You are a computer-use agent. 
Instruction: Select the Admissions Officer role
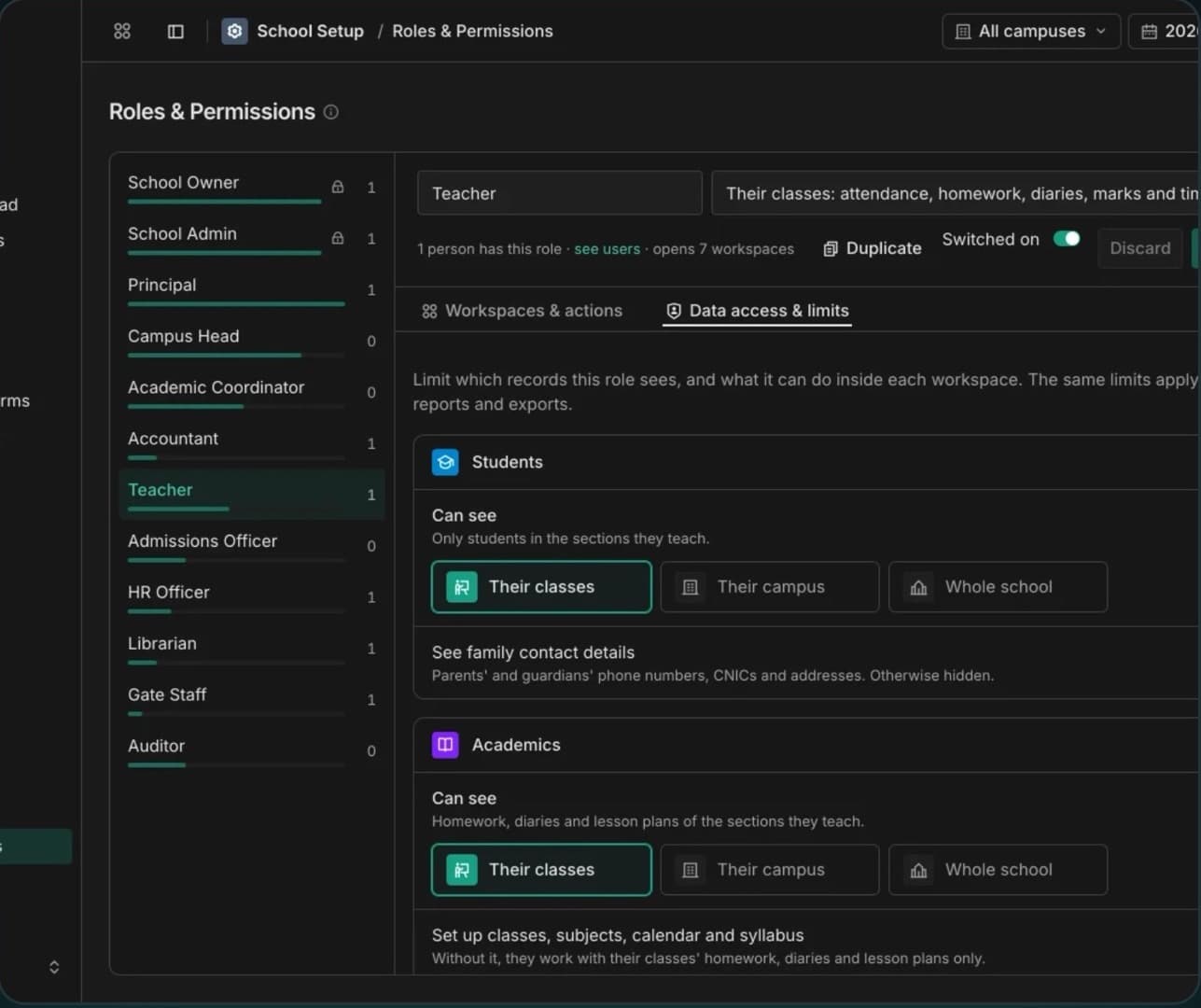coord(252,546)
